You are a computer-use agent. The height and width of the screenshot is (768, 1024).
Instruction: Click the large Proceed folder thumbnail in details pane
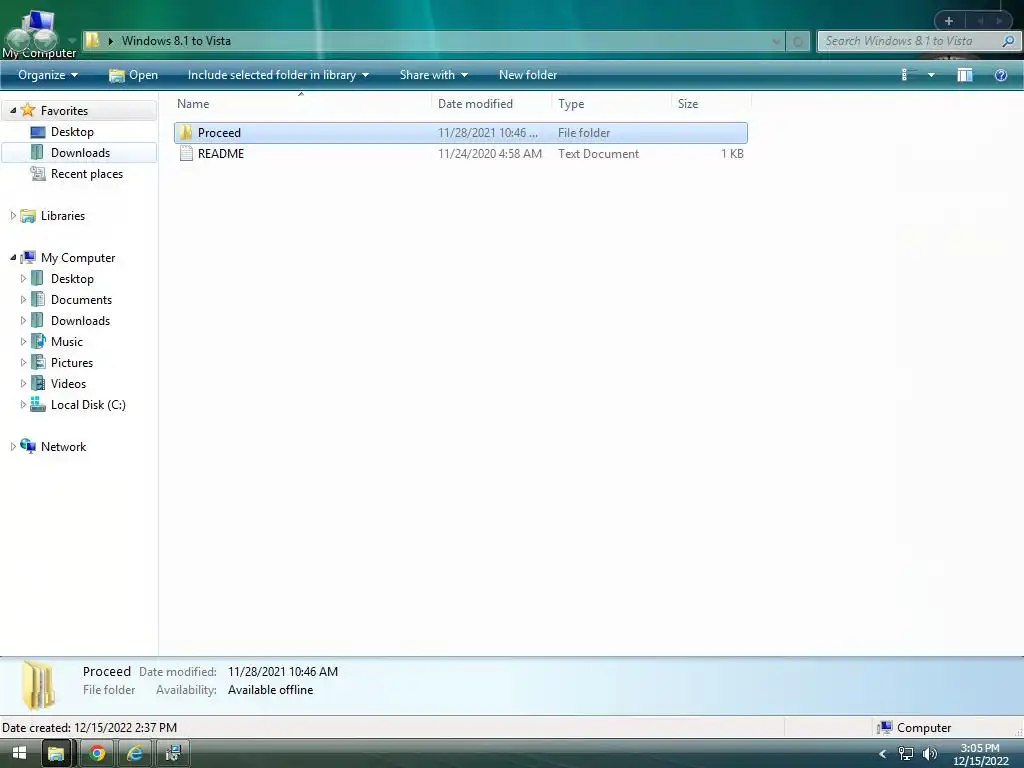point(38,685)
